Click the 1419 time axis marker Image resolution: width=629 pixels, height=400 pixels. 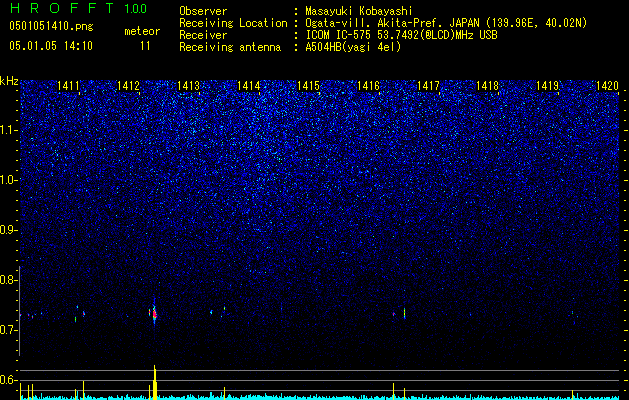click(548, 85)
